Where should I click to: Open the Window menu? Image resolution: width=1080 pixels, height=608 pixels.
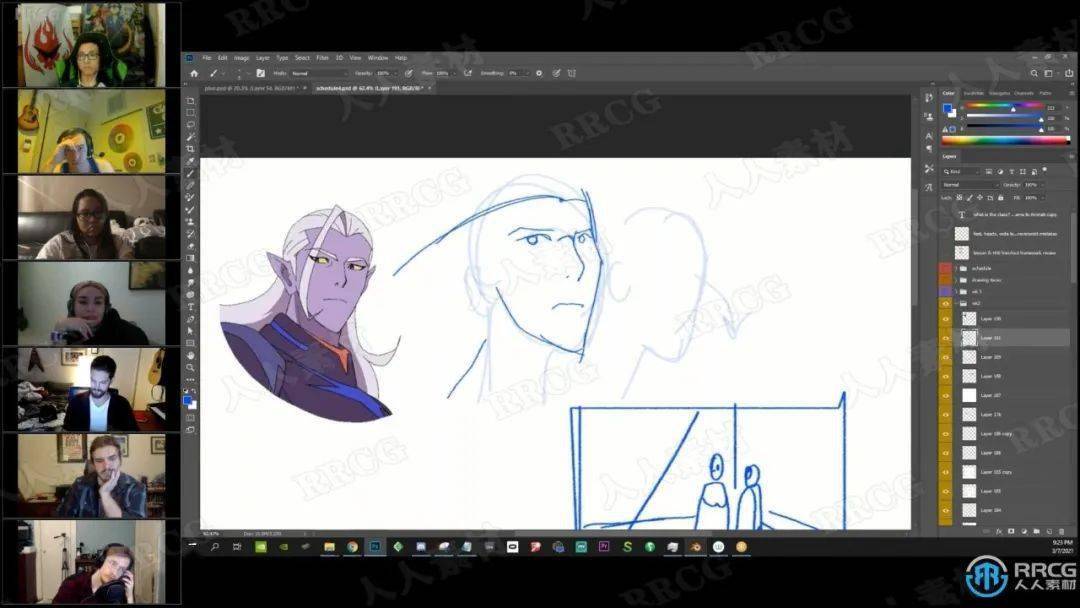pyautogui.click(x=377, y=58)
